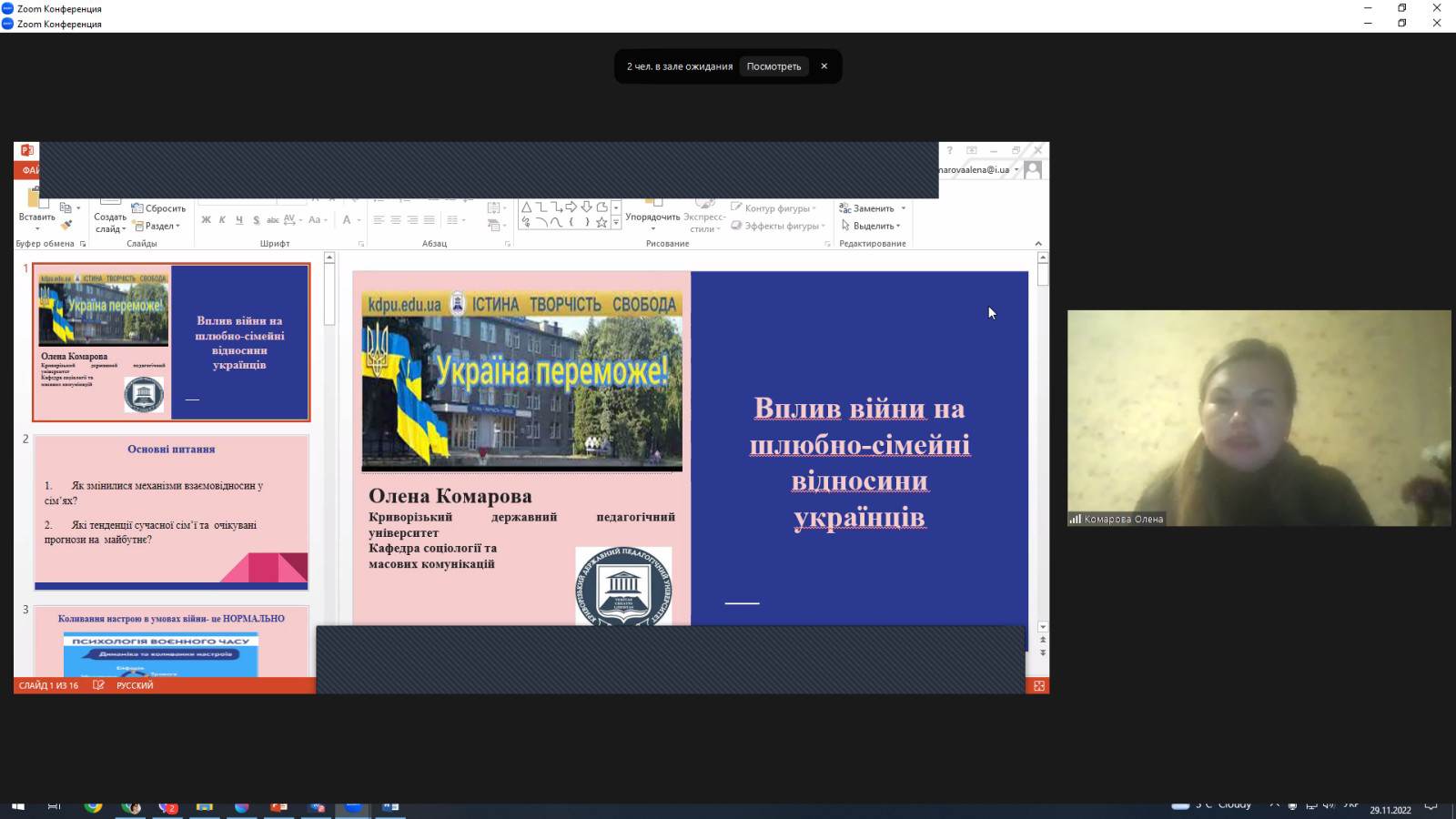Image resolution: width=1456 pixels, height=819 pixels.
Task: Select the triangle shape in gallery
Action: (x=526, y=207)
